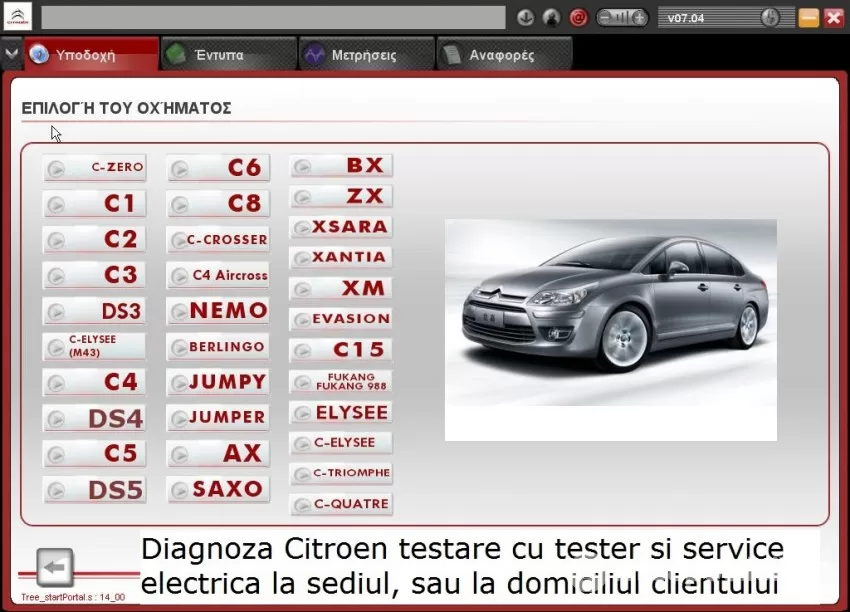Select the C6 vehicle
850x612 pixels.
[218, 168]
